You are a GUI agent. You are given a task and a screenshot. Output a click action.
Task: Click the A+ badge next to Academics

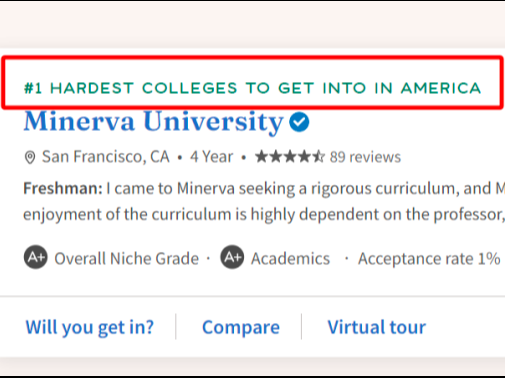(232, 257)
